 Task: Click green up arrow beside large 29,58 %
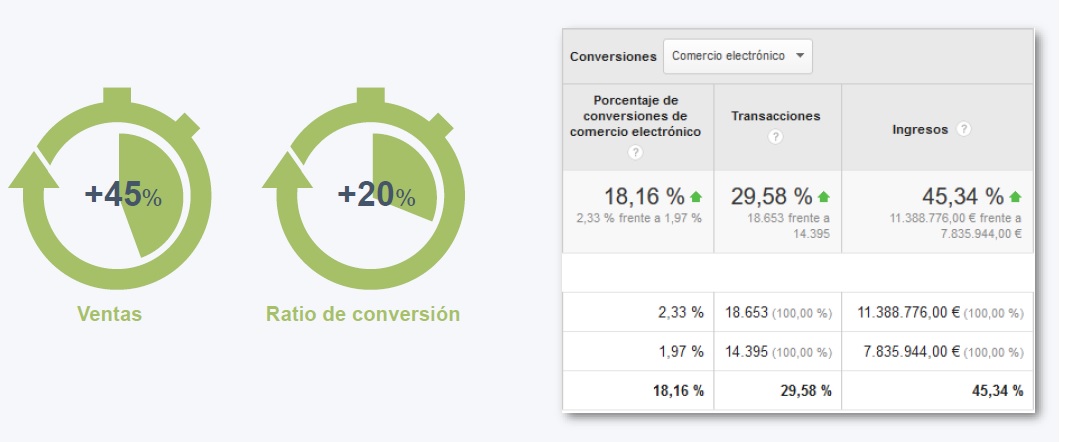(824, 197)
